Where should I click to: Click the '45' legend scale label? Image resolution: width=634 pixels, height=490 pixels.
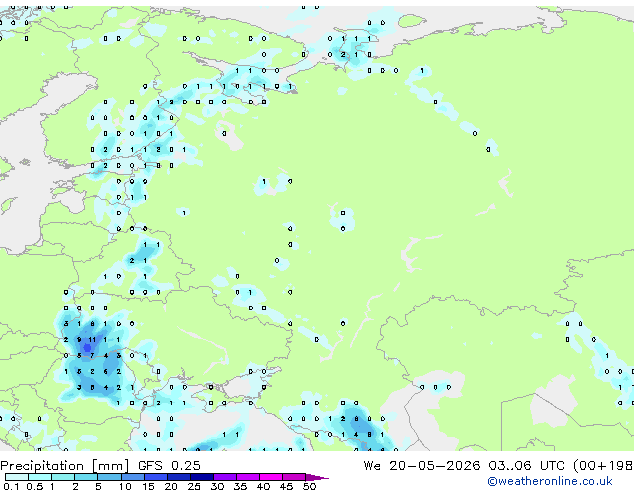click(287, 486)
